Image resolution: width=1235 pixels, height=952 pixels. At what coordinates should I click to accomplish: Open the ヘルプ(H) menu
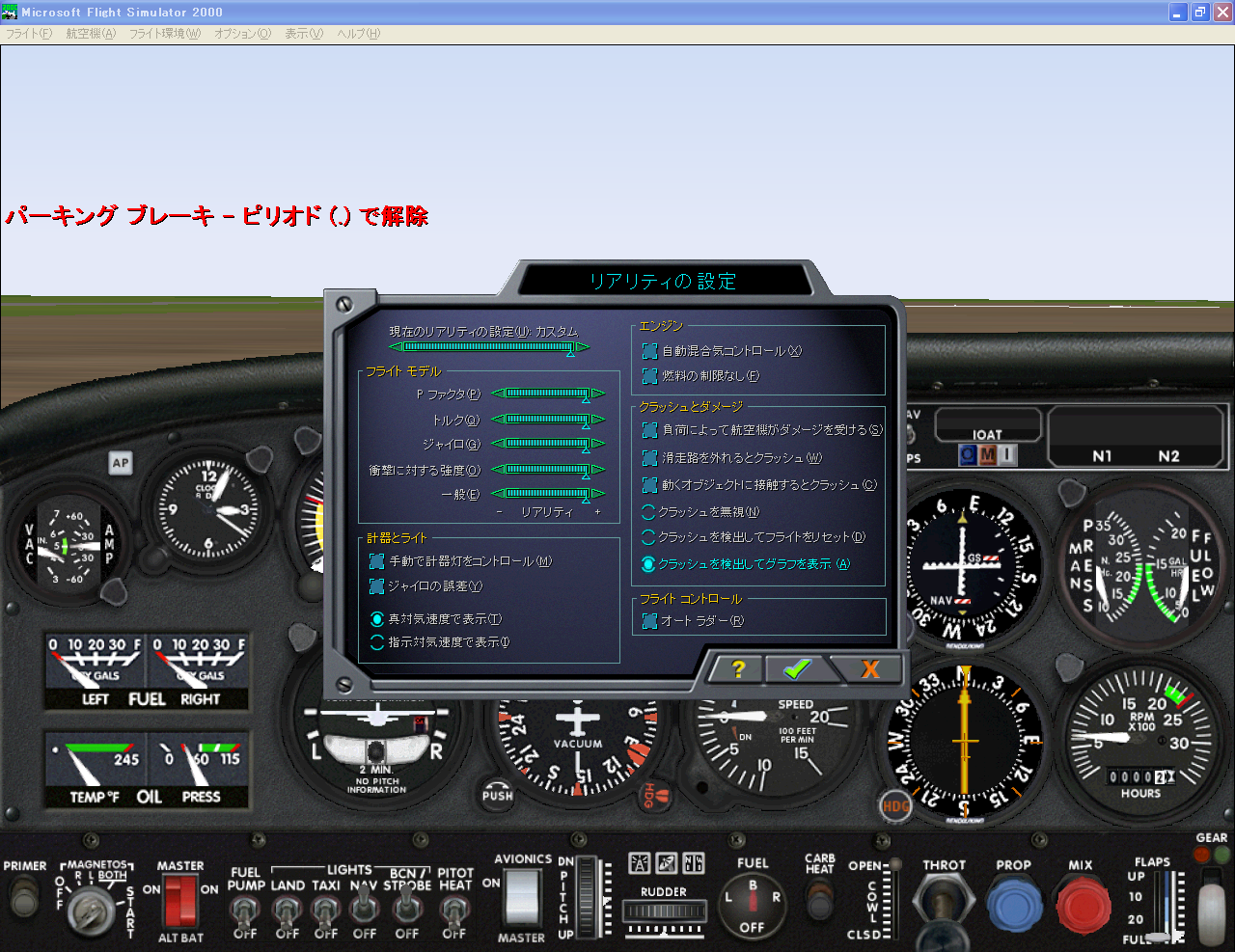pos(358,34)
